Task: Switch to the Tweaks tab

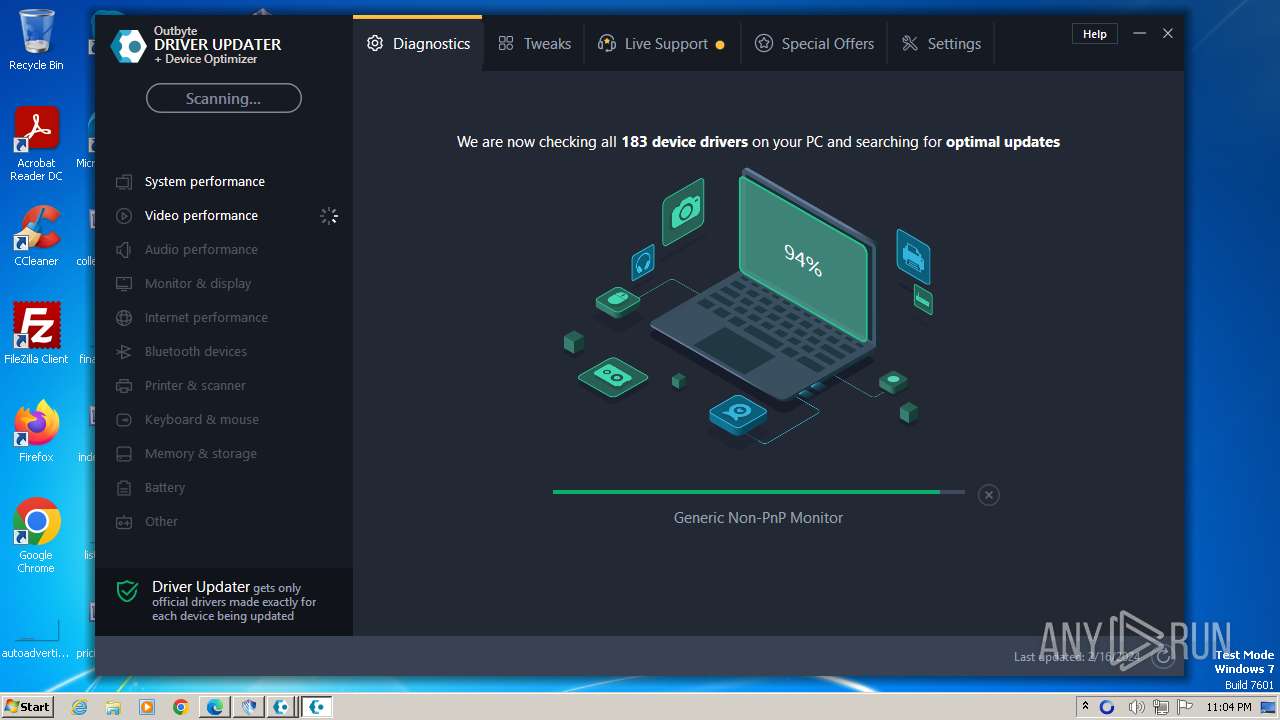Action: (535, 44)
